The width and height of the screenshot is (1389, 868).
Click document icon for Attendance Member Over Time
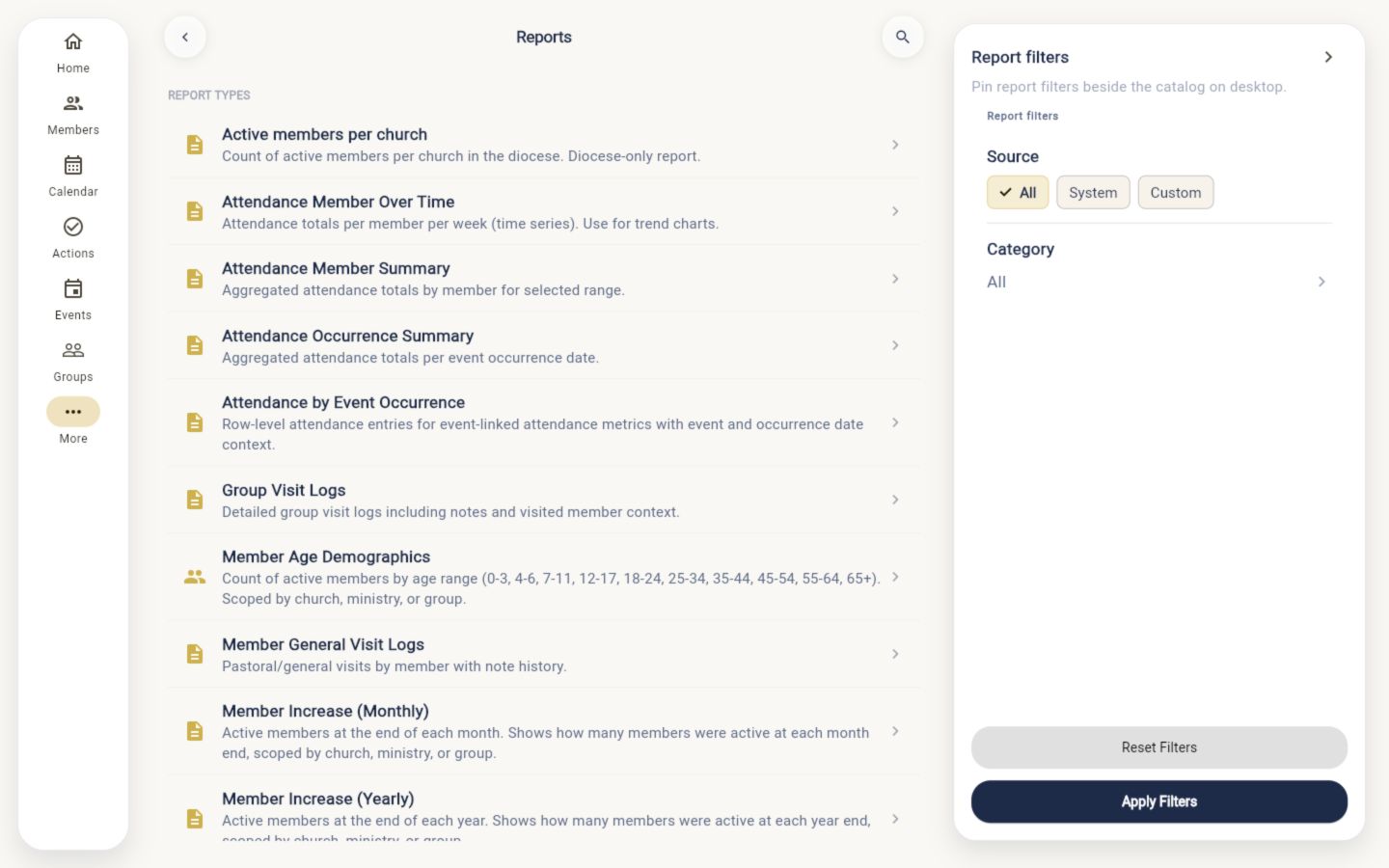pos(195,211)
